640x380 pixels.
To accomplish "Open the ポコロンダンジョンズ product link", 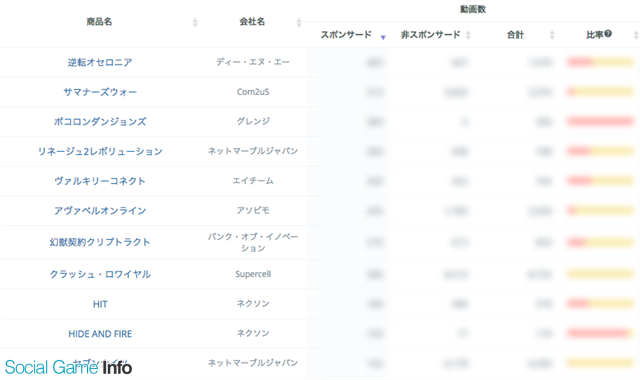I will click(x=100, y=122).
